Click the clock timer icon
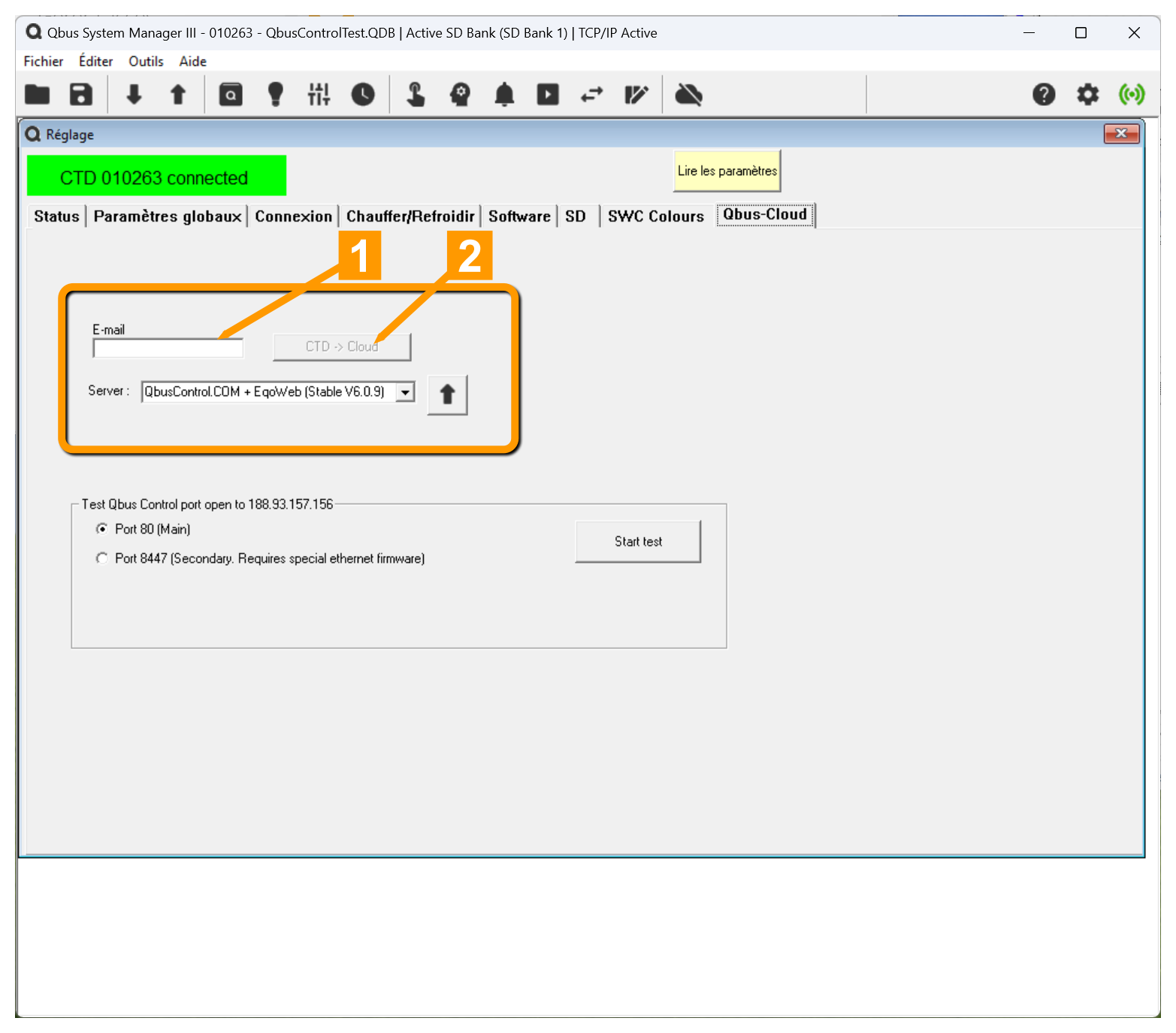The width and height of the screenshot is (1176, 1033). [x=363, y=95]
